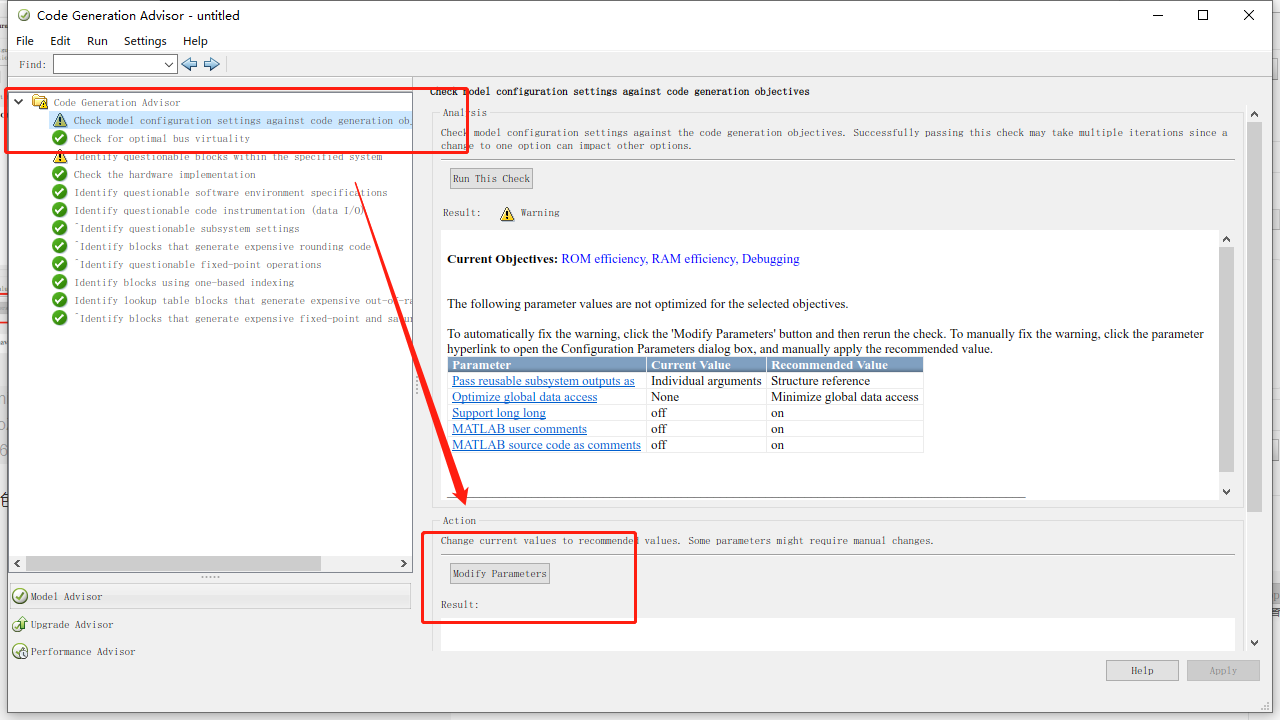Open the Help menu
This screenshot has width=1280, height=720.
(195, 41)
